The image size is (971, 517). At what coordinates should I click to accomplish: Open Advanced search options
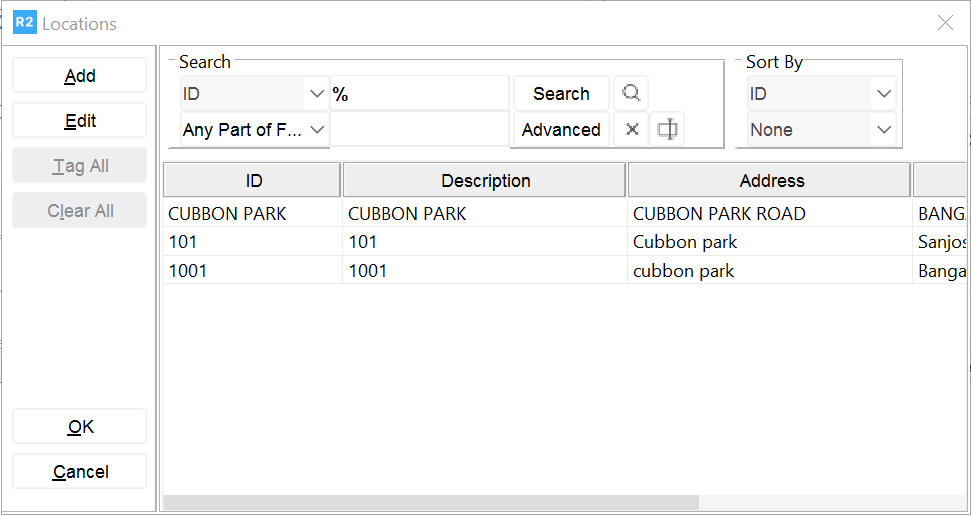[561, 130]
